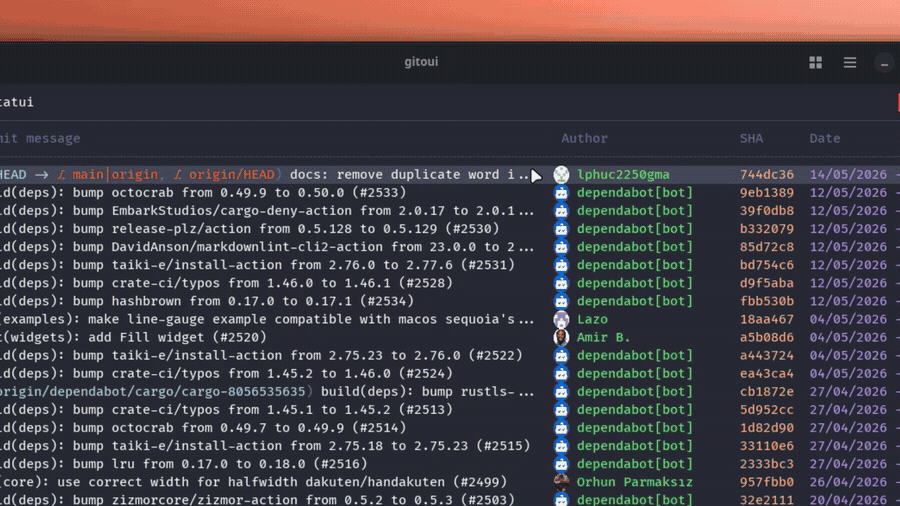900x506 pixels.
Task: Click dependabot avatar on commit 9eb1389 row
Action: (x=561, y=193)
